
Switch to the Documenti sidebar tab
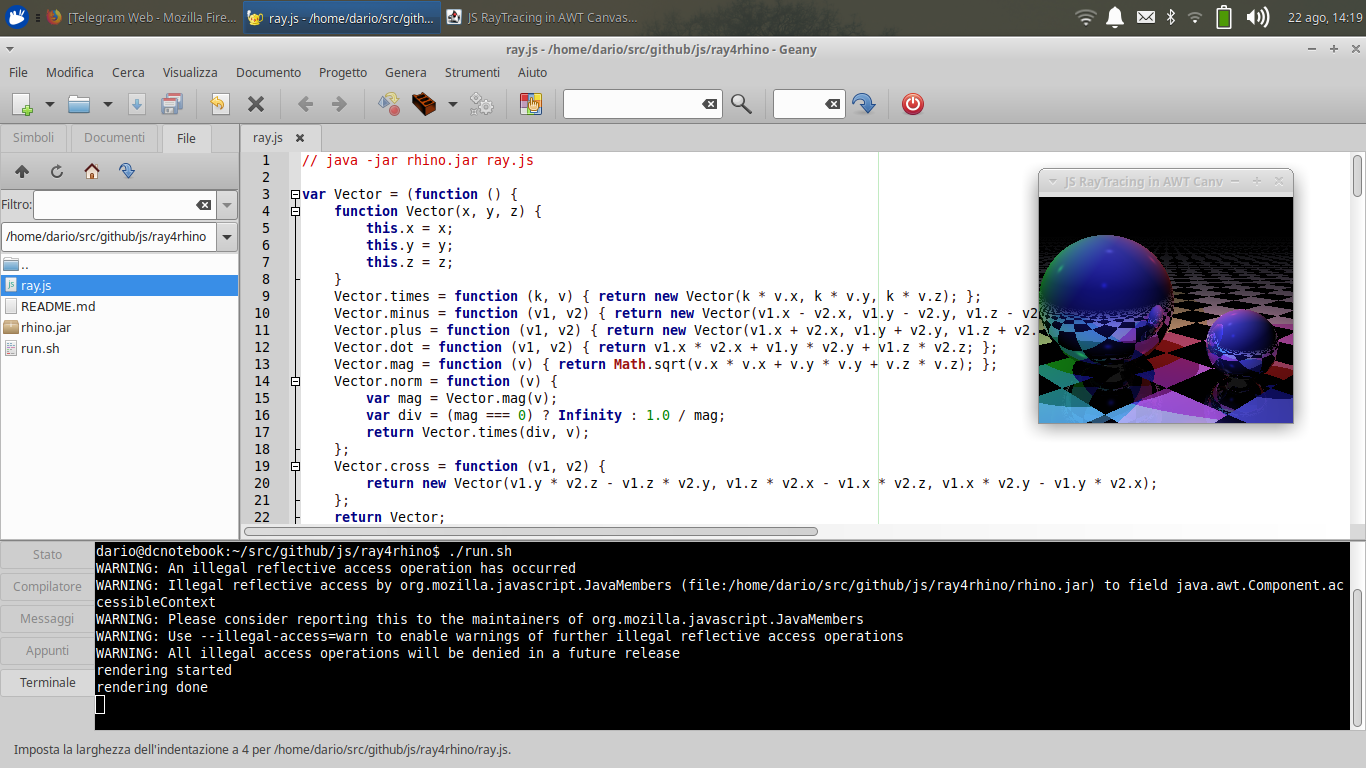[x=114, y=138]
